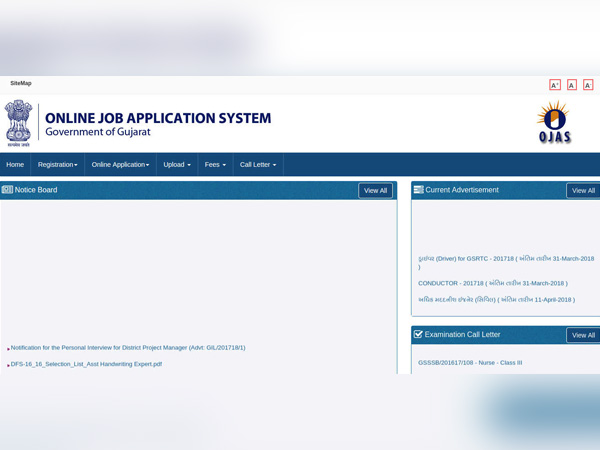Screen dimensions: 600x450
Task: Open DFS-16_16 Selection List Handwriting Expert pdf
Action: click(86, 364)
